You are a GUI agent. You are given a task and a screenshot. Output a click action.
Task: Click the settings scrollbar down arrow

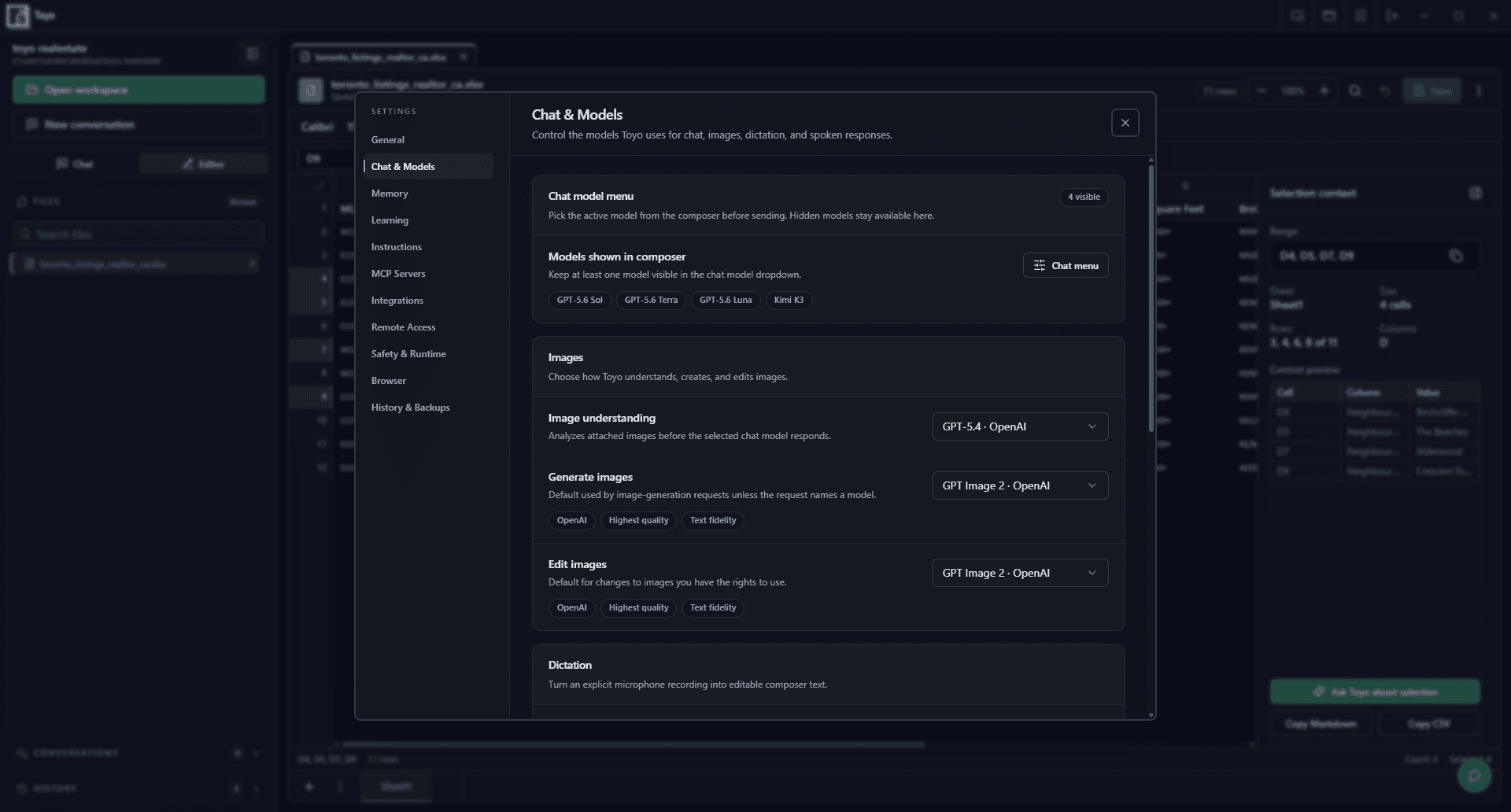pyautogui.click(x=1151, y=715)
